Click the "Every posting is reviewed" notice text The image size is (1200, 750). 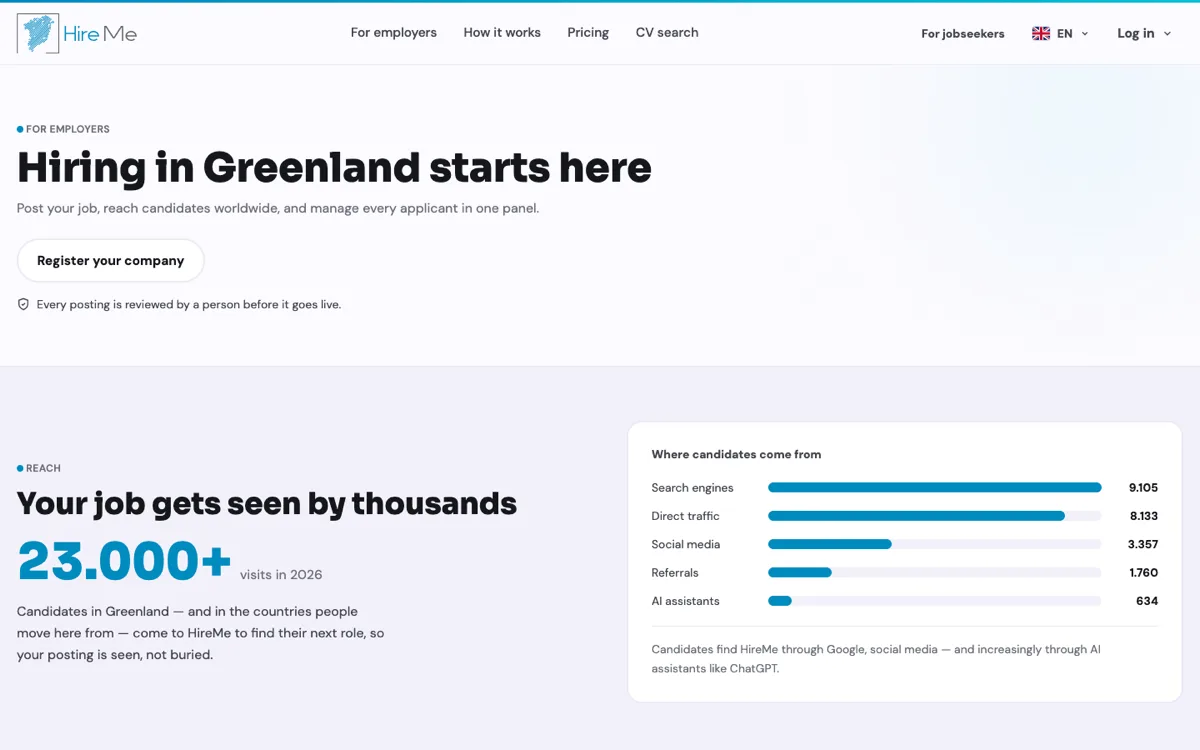[189, 304]
